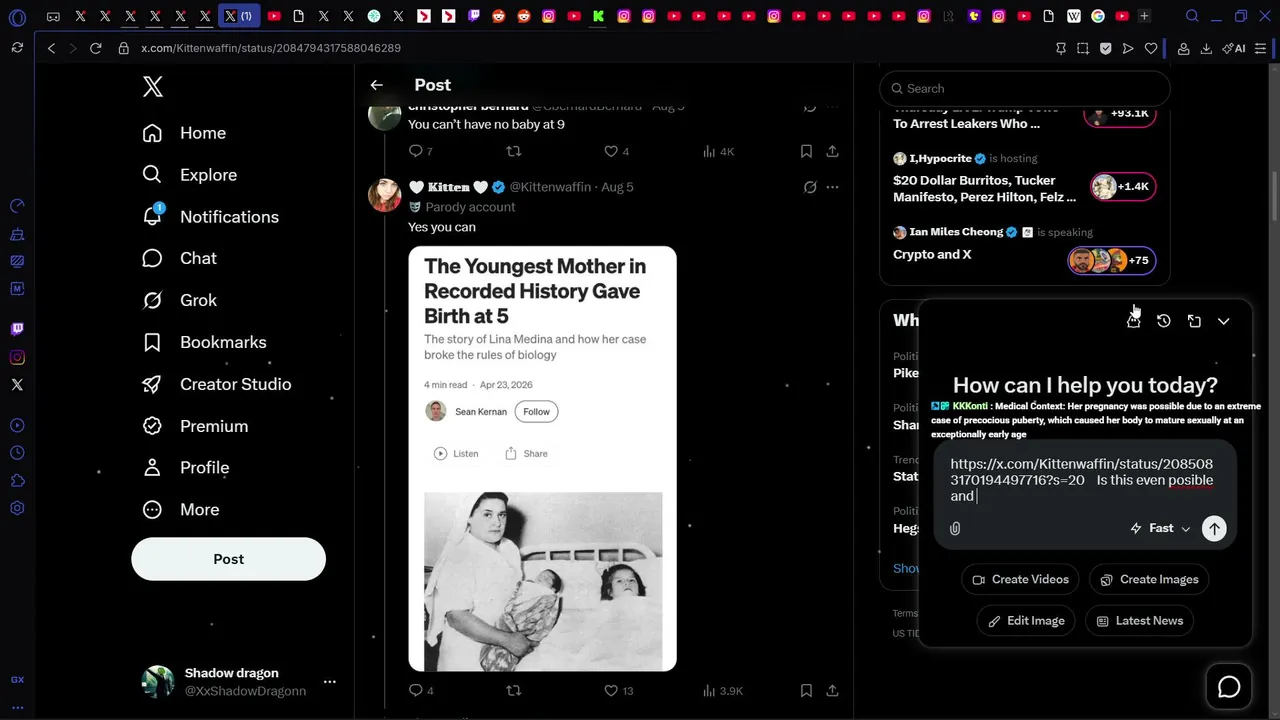Click Share in the article card
The height and width of the screenshot is (720, 1280).
(526, 454)
